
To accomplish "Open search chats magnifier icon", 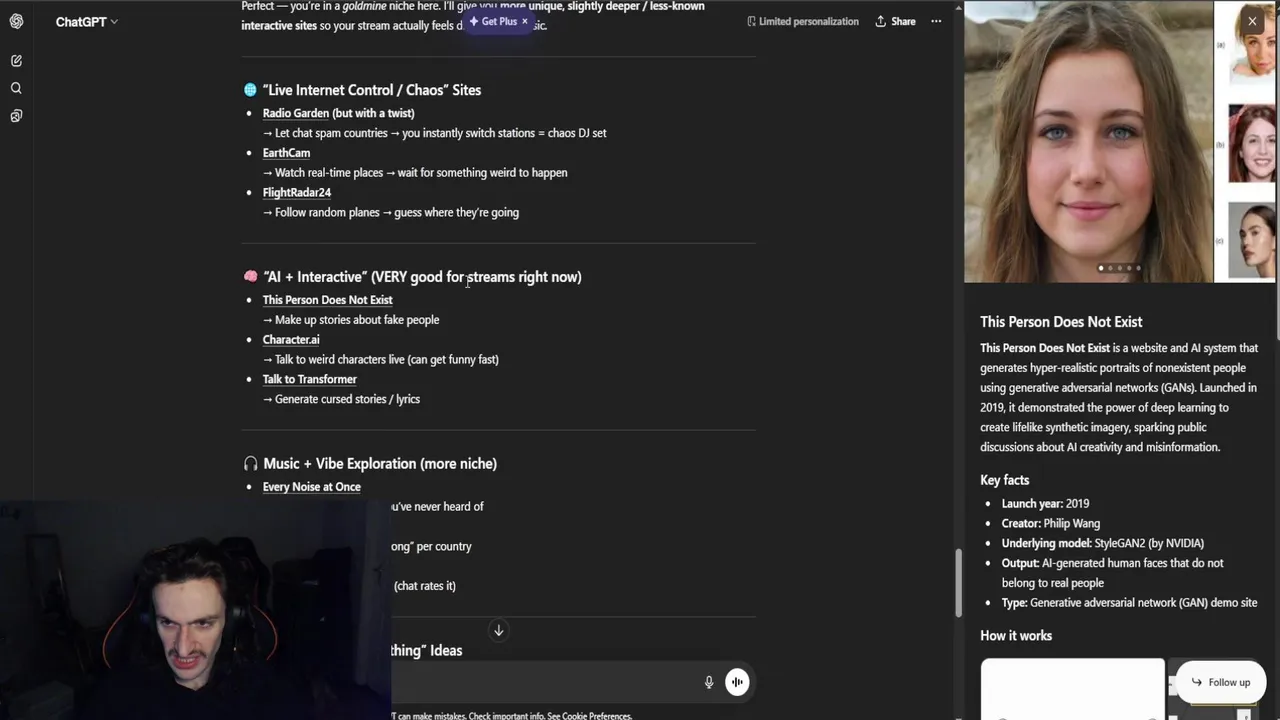I will coord(16,88).
